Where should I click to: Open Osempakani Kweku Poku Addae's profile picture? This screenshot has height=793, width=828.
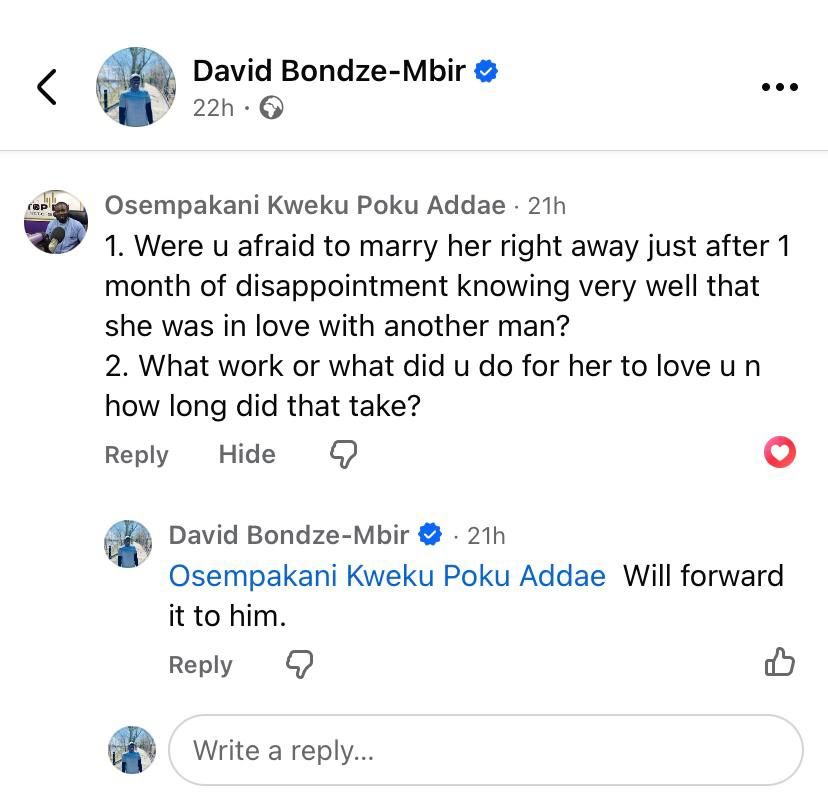55,222
